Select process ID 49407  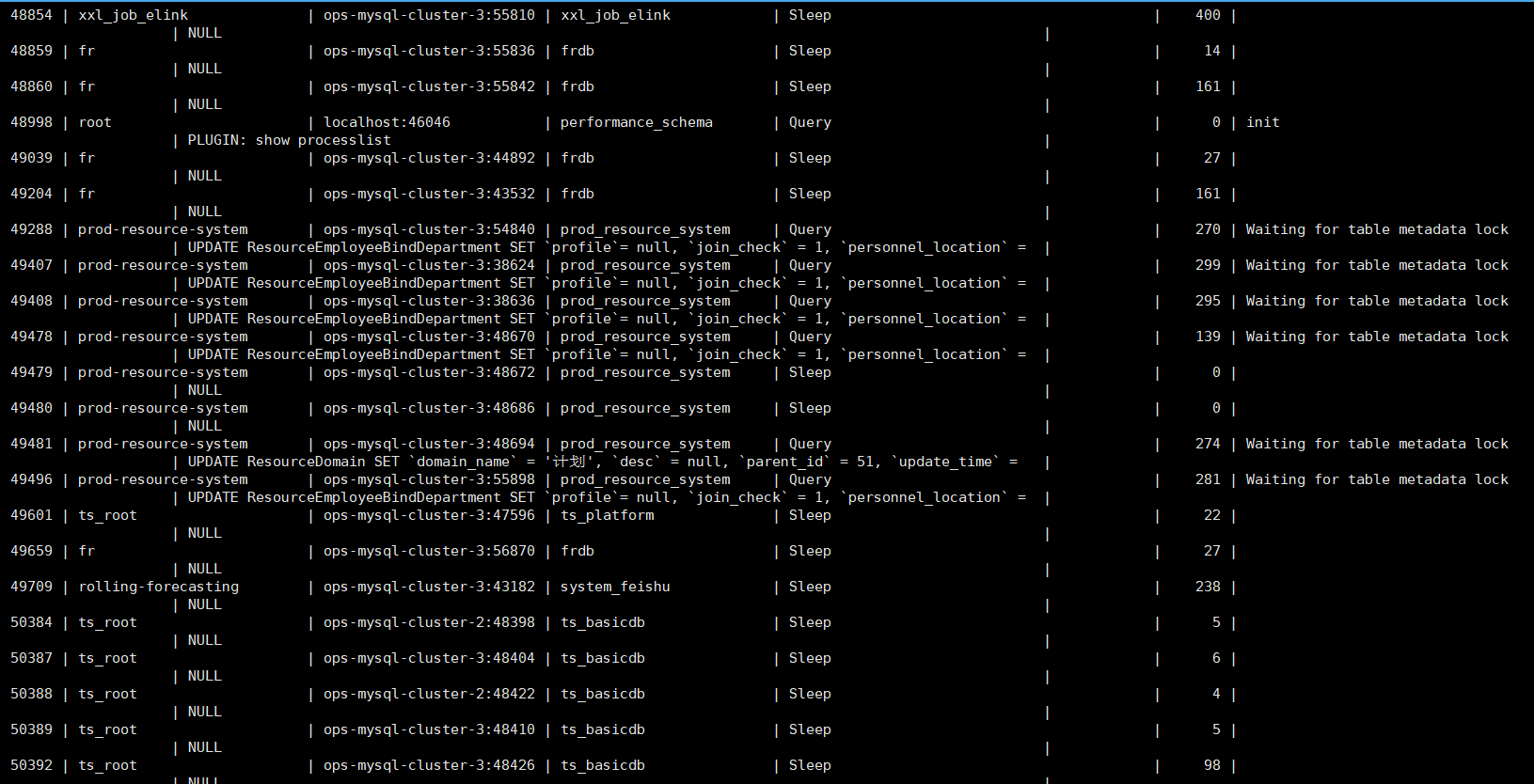tap(32, 265)
